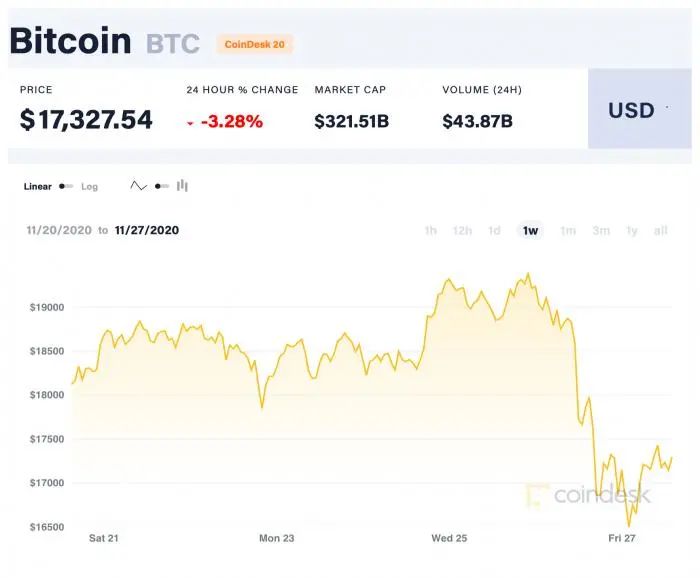Image resolution: width=700 pixels, height=578 pixels.
Task: Click the red 24-hour change arrow
Action: (190, 123)
